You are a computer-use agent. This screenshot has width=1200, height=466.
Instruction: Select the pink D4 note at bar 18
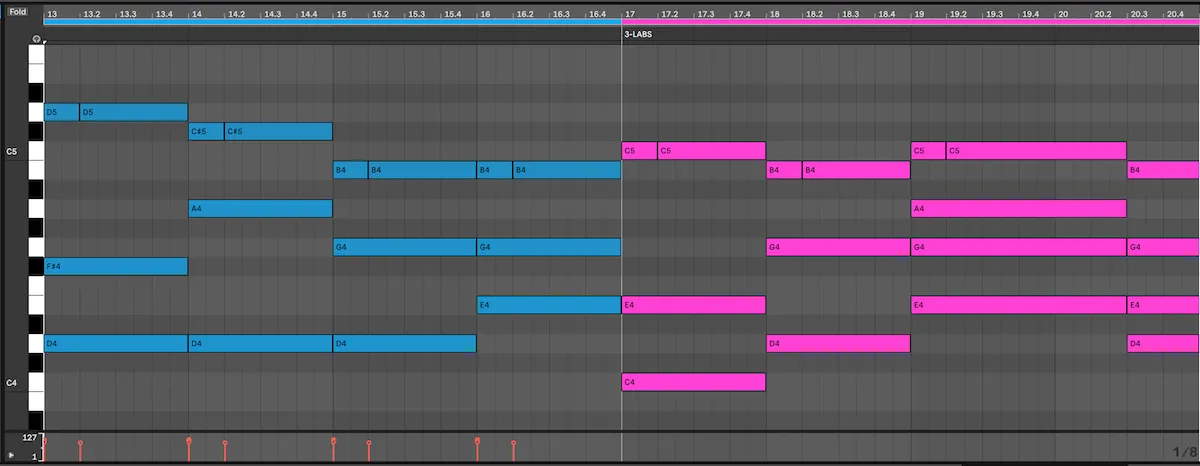pyautogui.click(x=838, y=343)
